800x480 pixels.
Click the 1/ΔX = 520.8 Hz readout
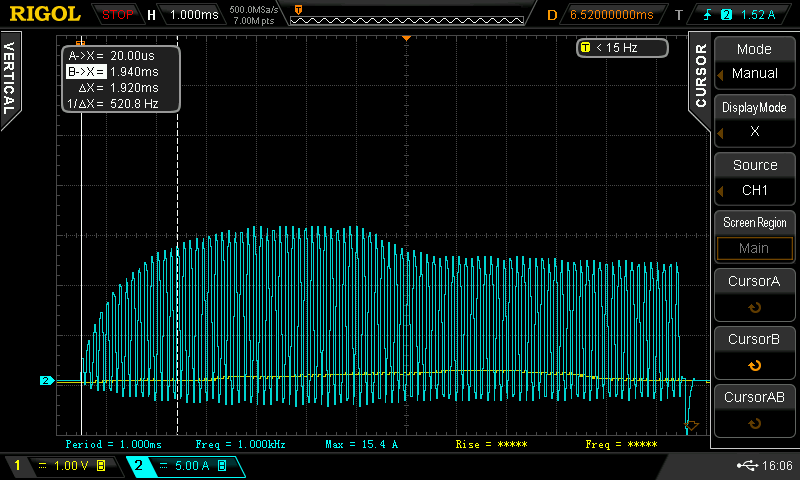click(x=113, y=104)
